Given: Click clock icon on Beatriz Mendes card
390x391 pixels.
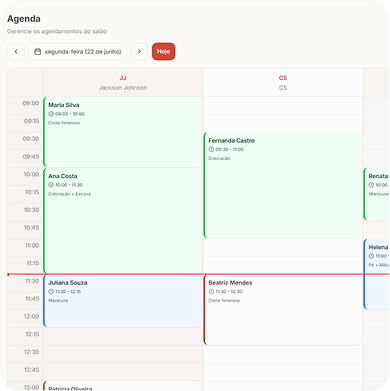Looking at the screenshot, I should (211, 291).
